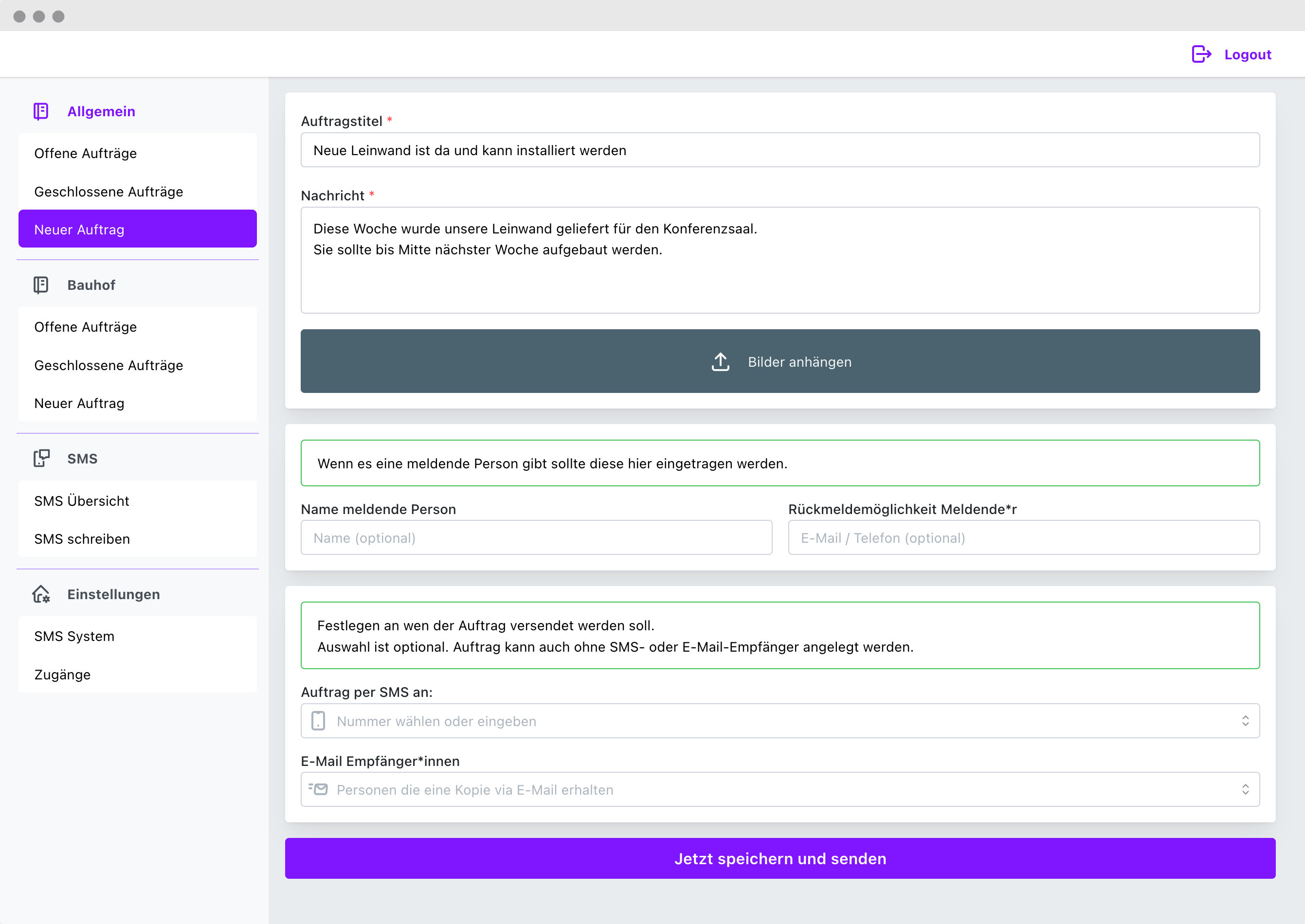Click the Bauhof notebook icon

coord(41,285)
